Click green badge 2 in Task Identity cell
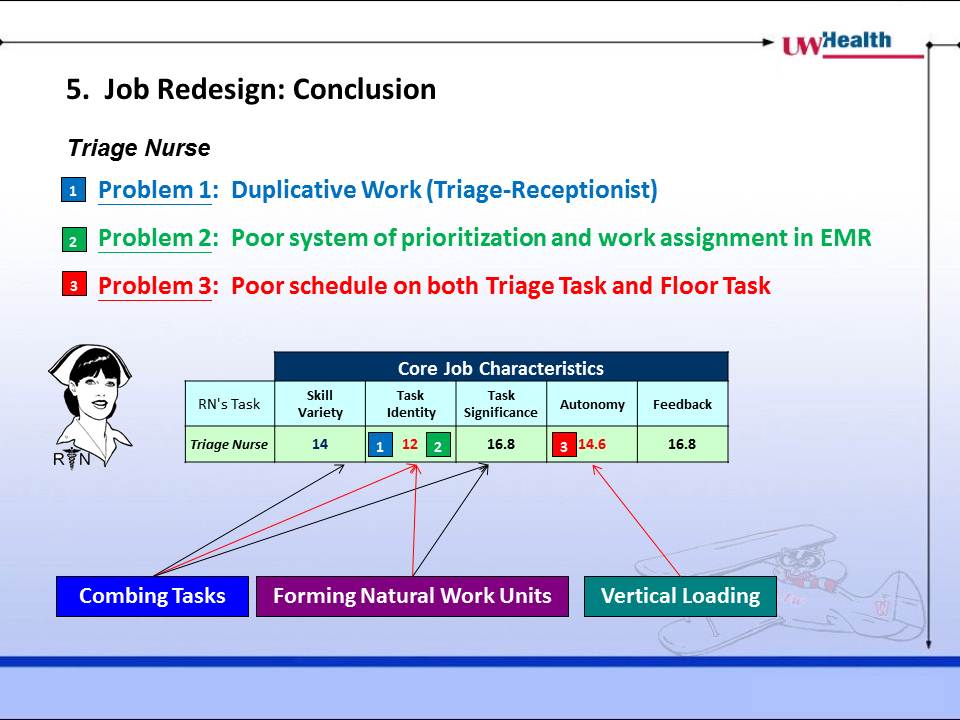 click(x=438, y=445)
